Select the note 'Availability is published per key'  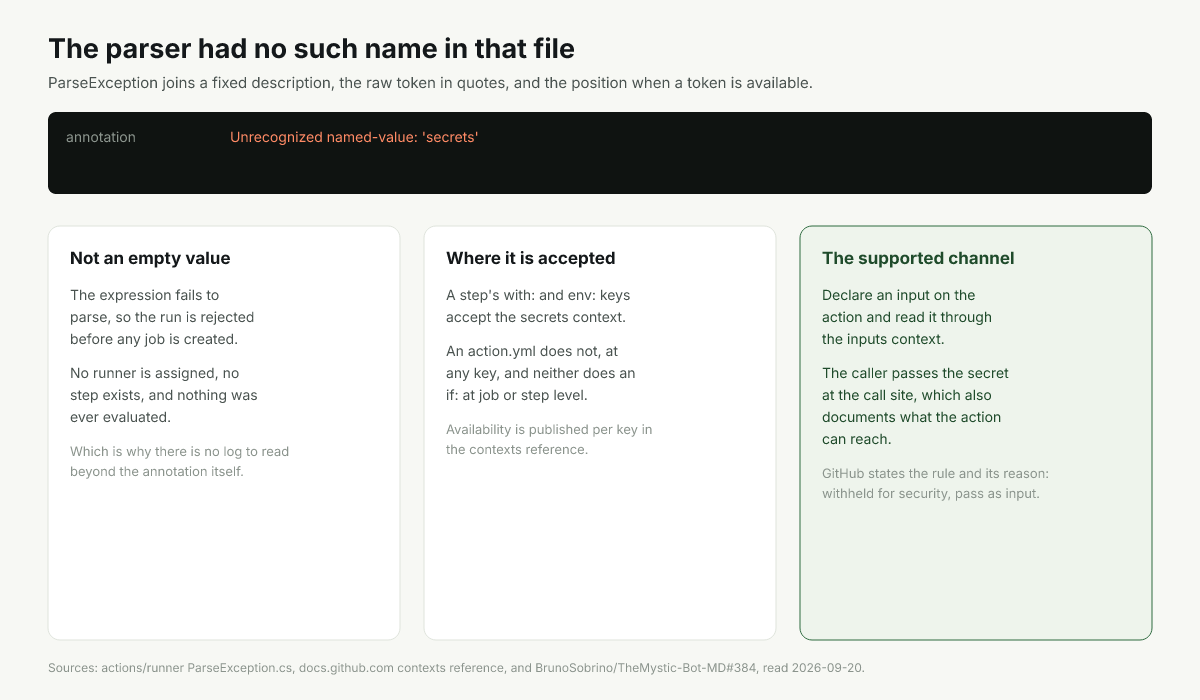coord(549,439)
